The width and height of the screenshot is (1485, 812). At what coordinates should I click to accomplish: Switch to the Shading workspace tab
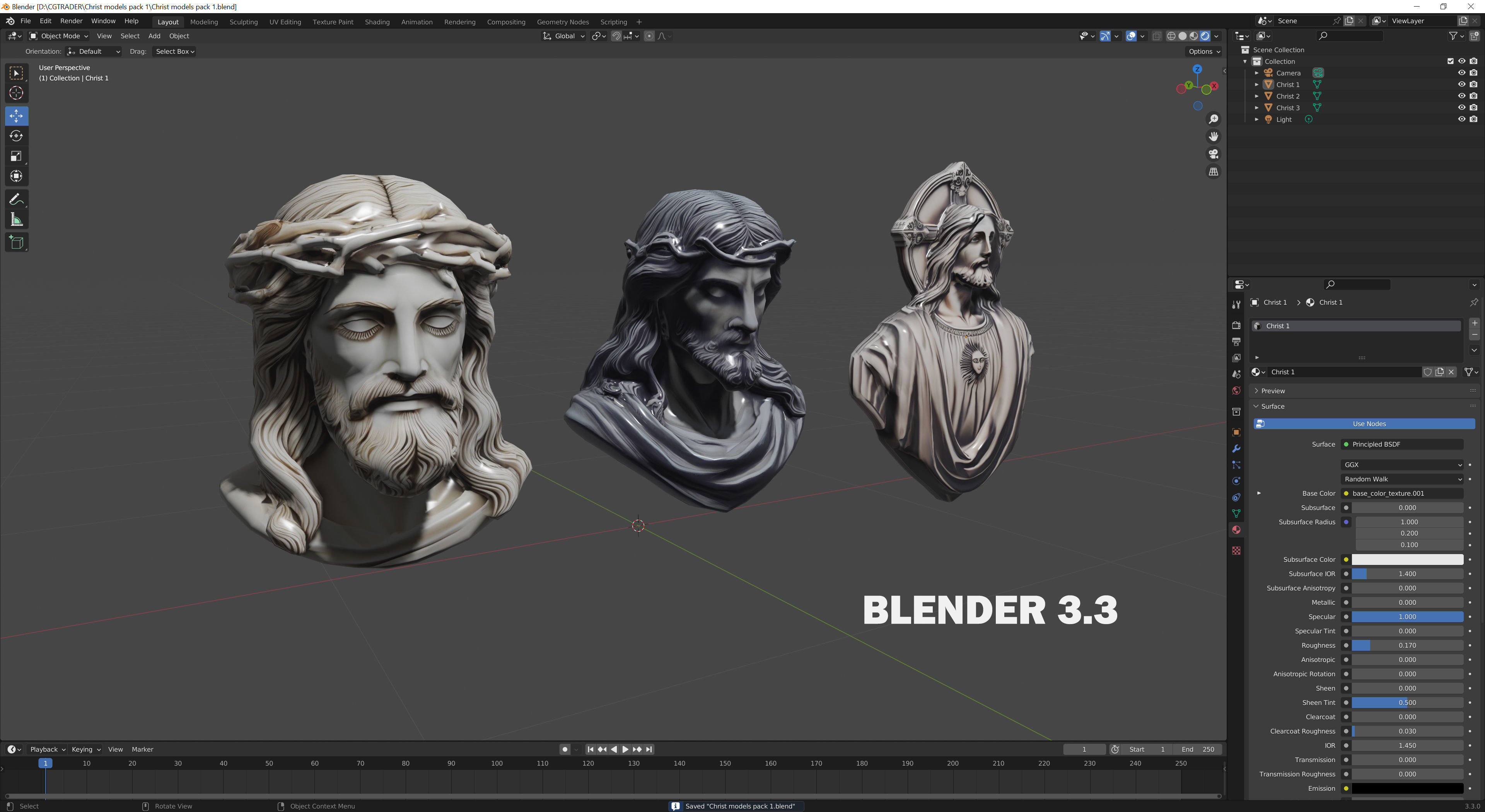click(377, 22)
